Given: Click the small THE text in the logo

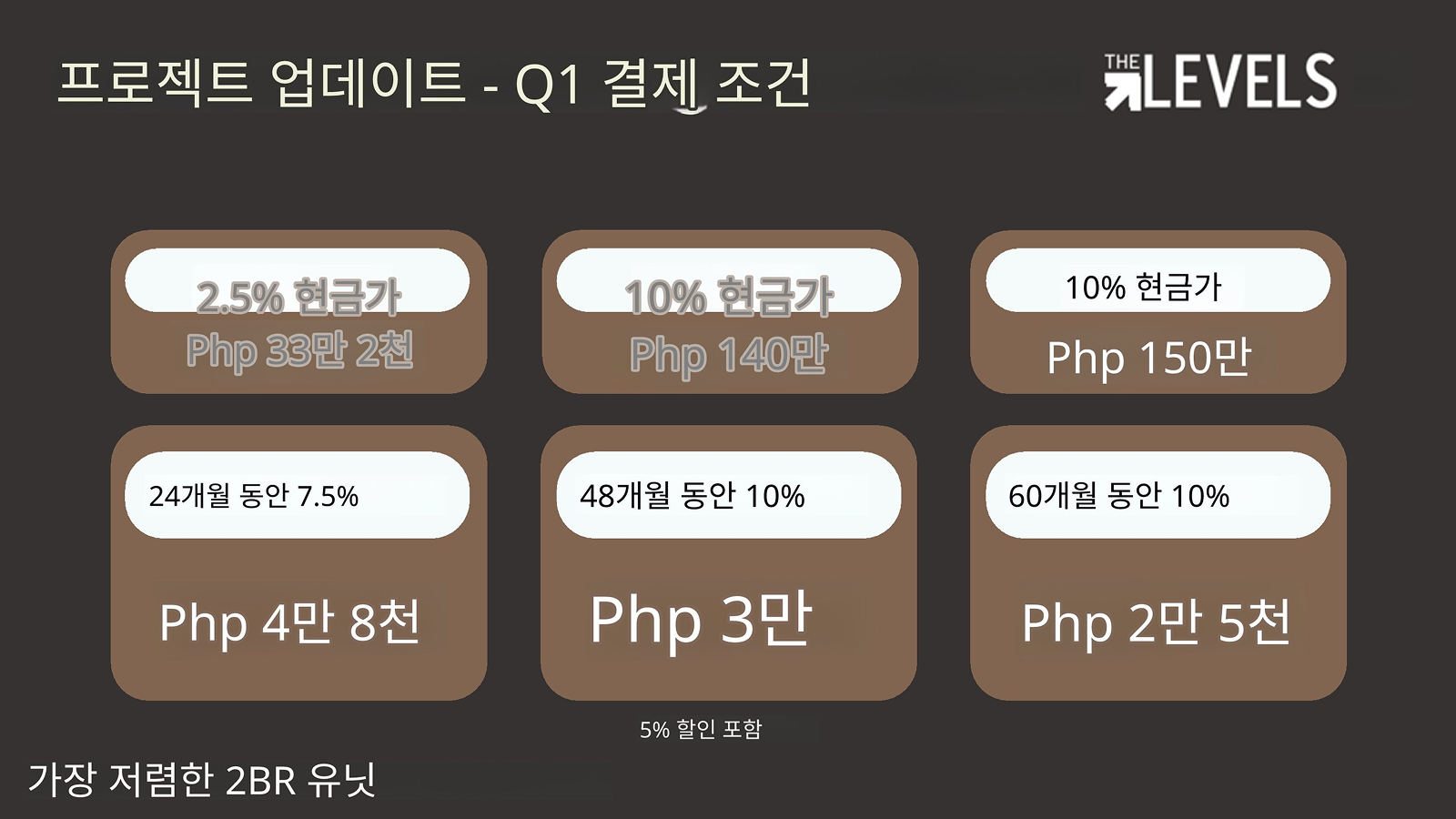Looking at the screenshot, I should coord(1121,62).
